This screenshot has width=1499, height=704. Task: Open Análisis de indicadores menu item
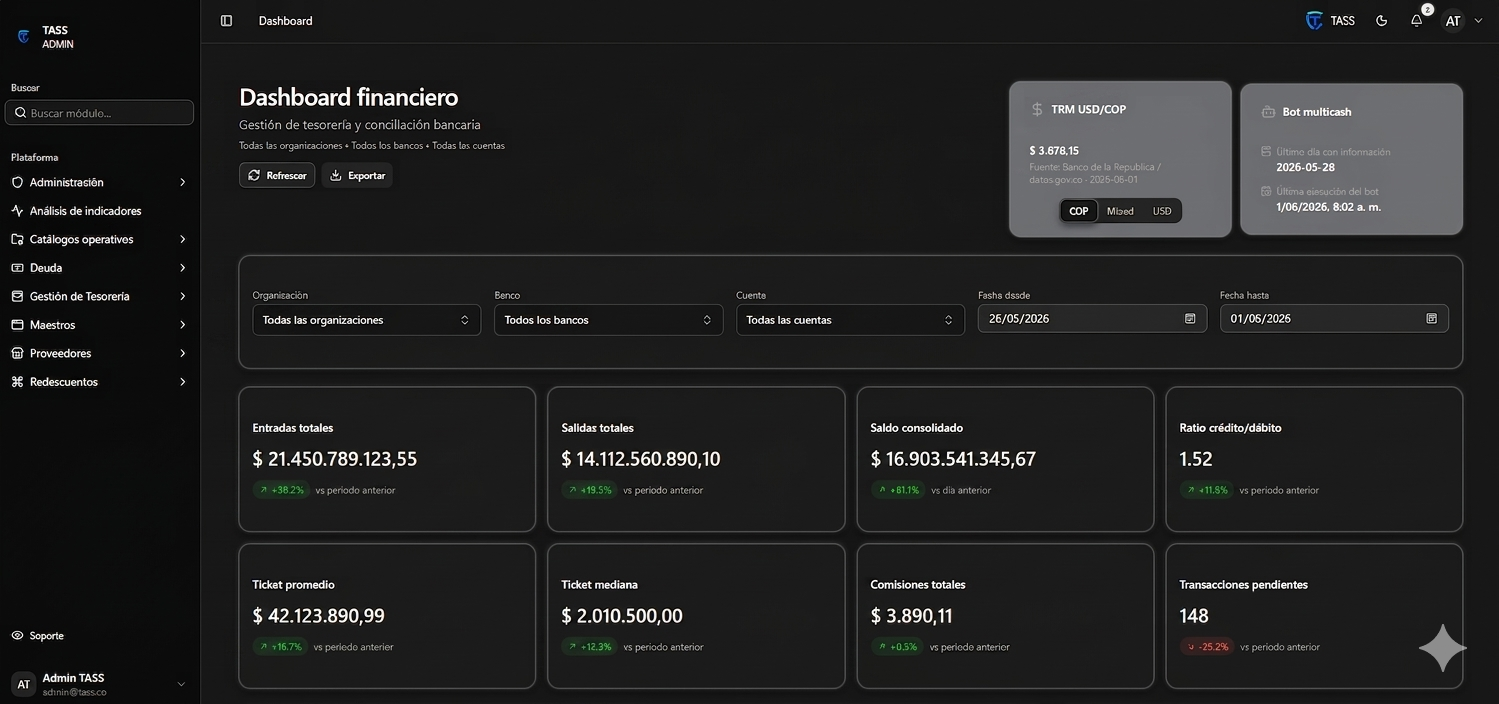coord(99,211)
